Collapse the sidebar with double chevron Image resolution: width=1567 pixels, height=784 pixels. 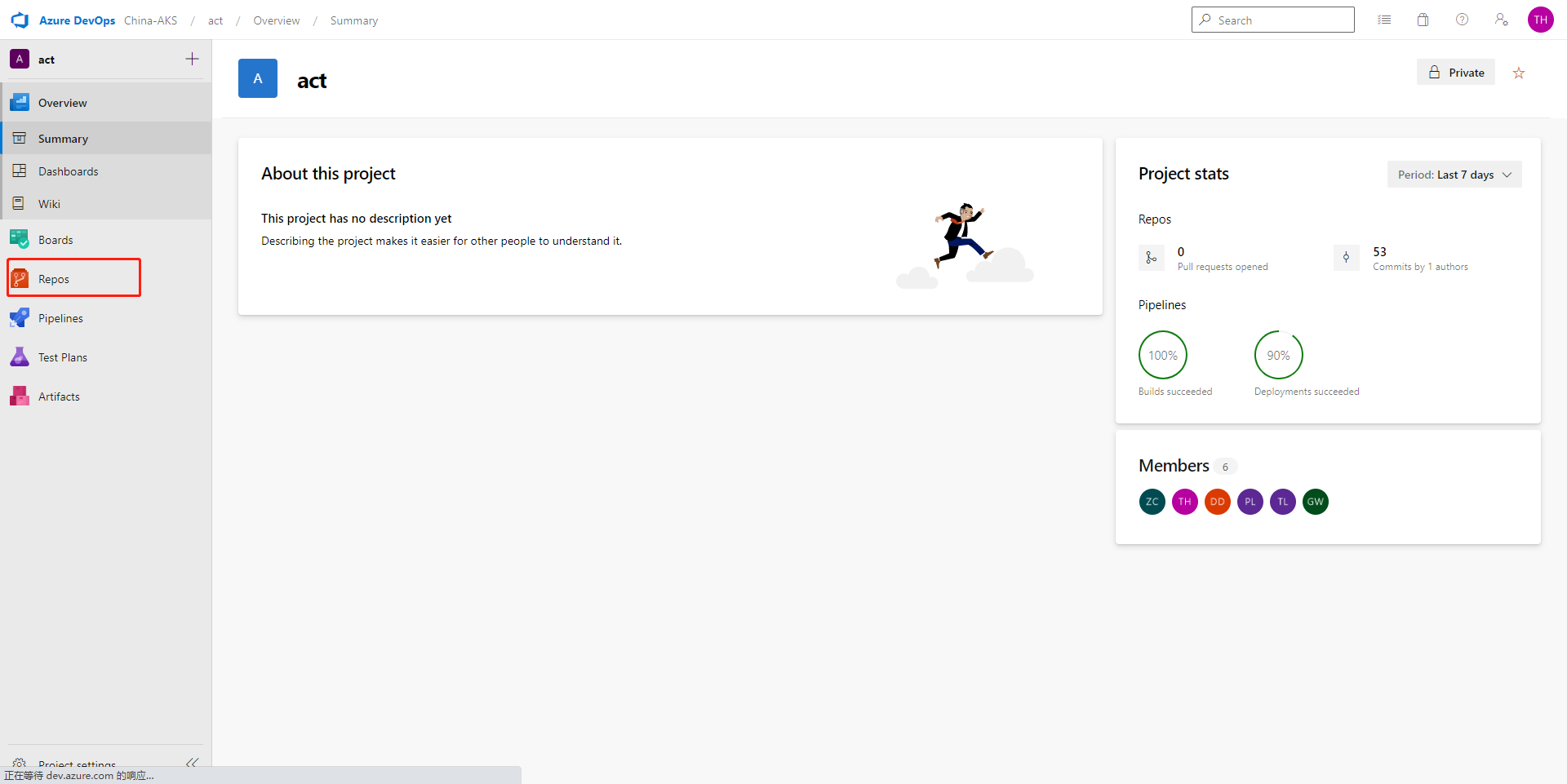(192, 762)
